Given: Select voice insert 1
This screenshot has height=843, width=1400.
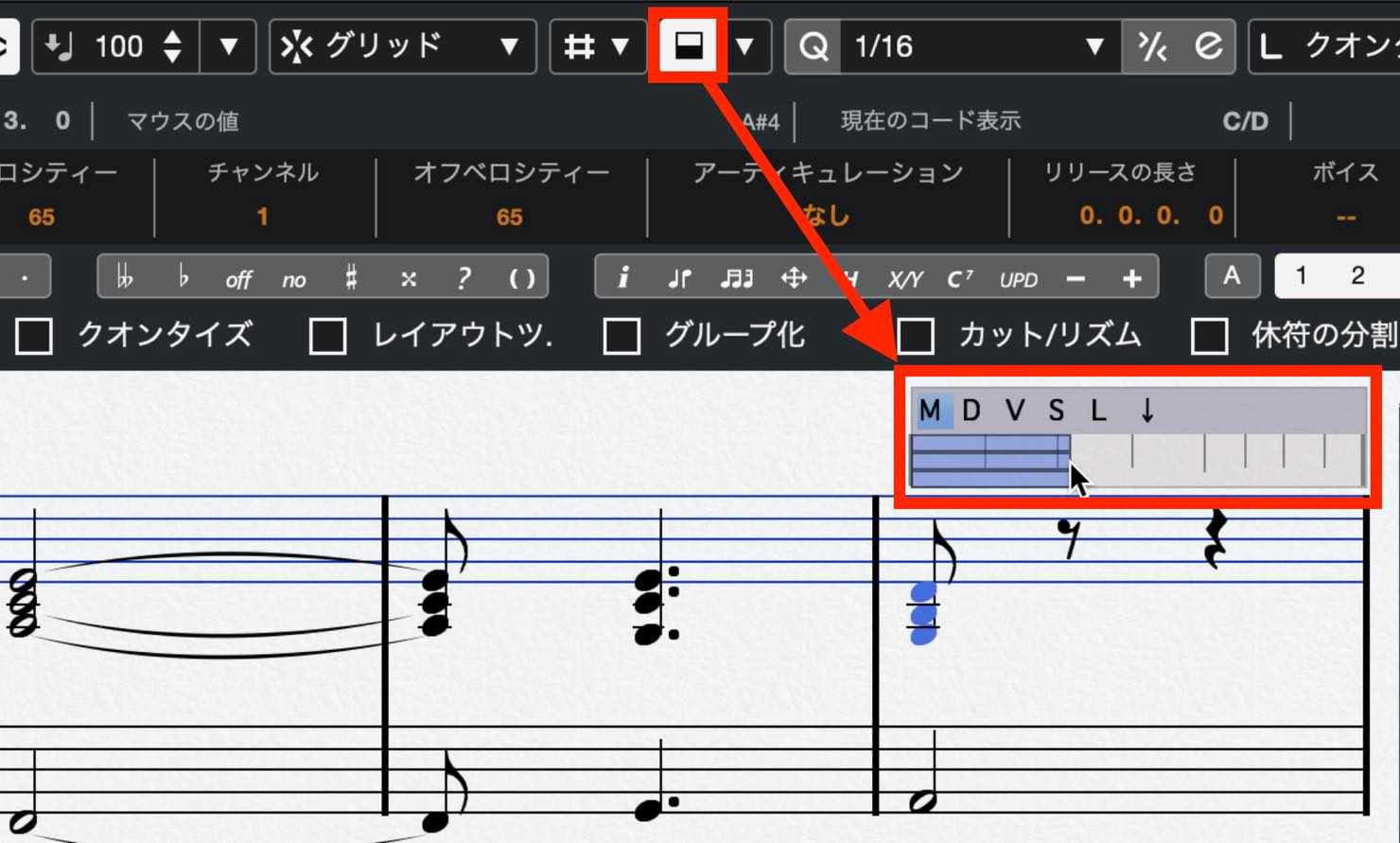Looking at the screenshot, I should coord(1301,276).
